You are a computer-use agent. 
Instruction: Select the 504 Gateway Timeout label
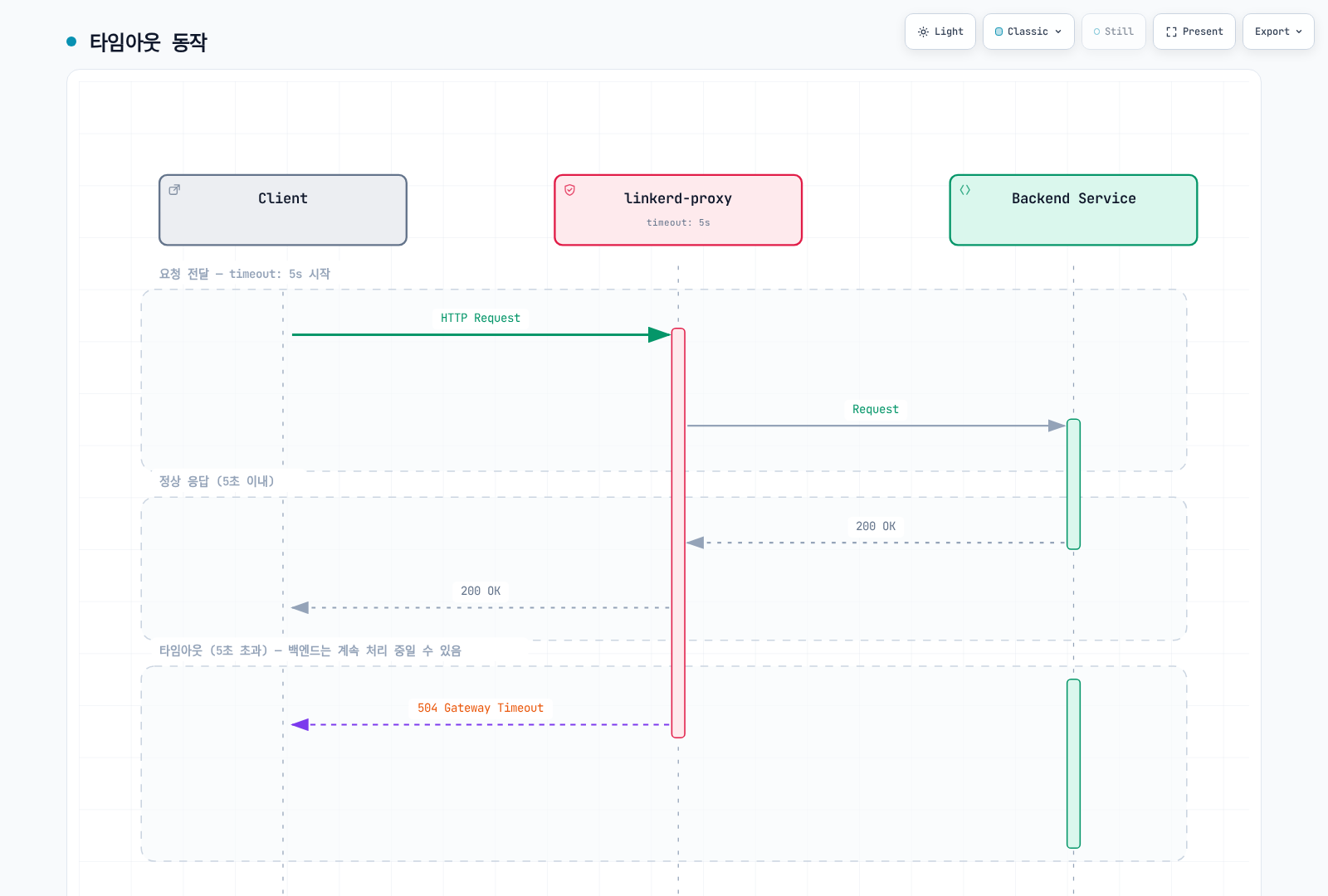[481, 708]
